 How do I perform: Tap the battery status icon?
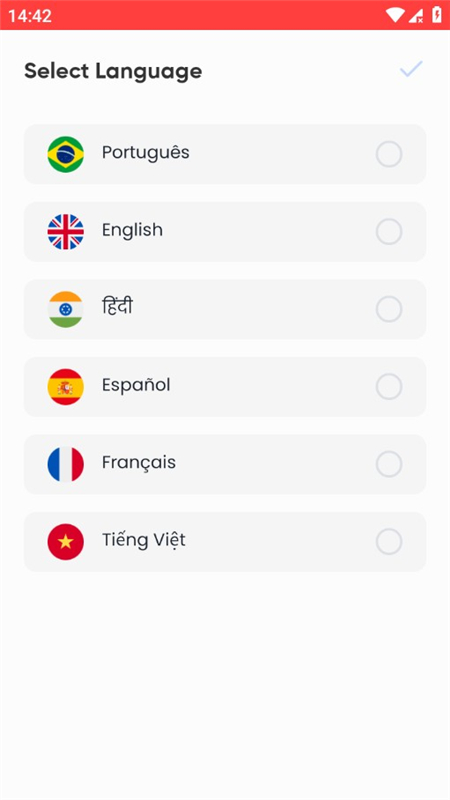pyautogui.click(x=437, y=15)
